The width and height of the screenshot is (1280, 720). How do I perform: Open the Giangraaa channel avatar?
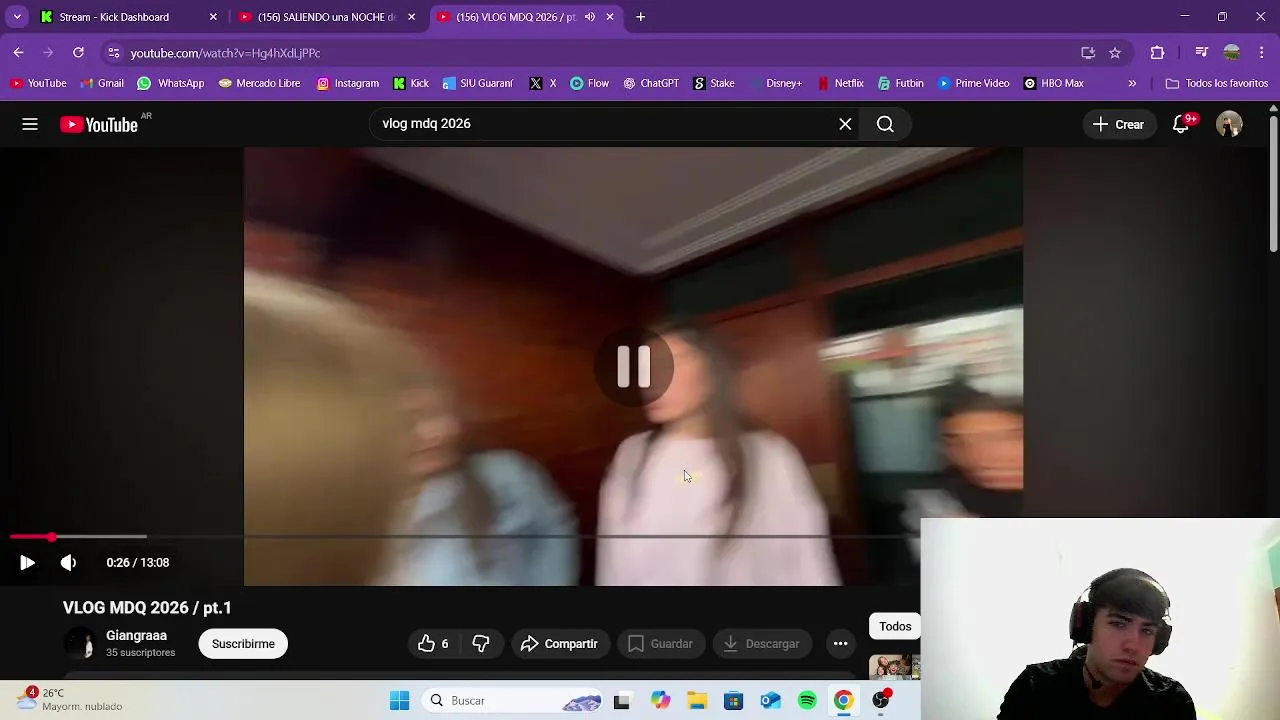(x=81, y=644)
